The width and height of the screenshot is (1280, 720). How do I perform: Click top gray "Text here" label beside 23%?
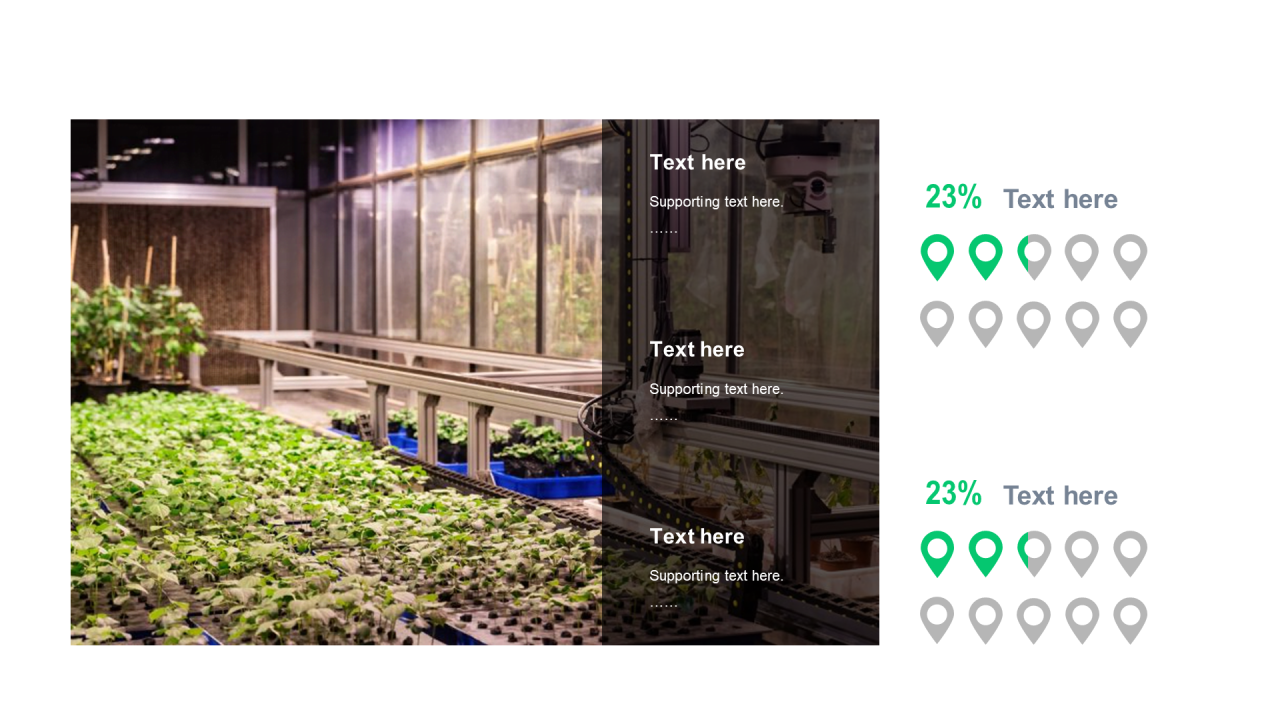point(1060,199)
